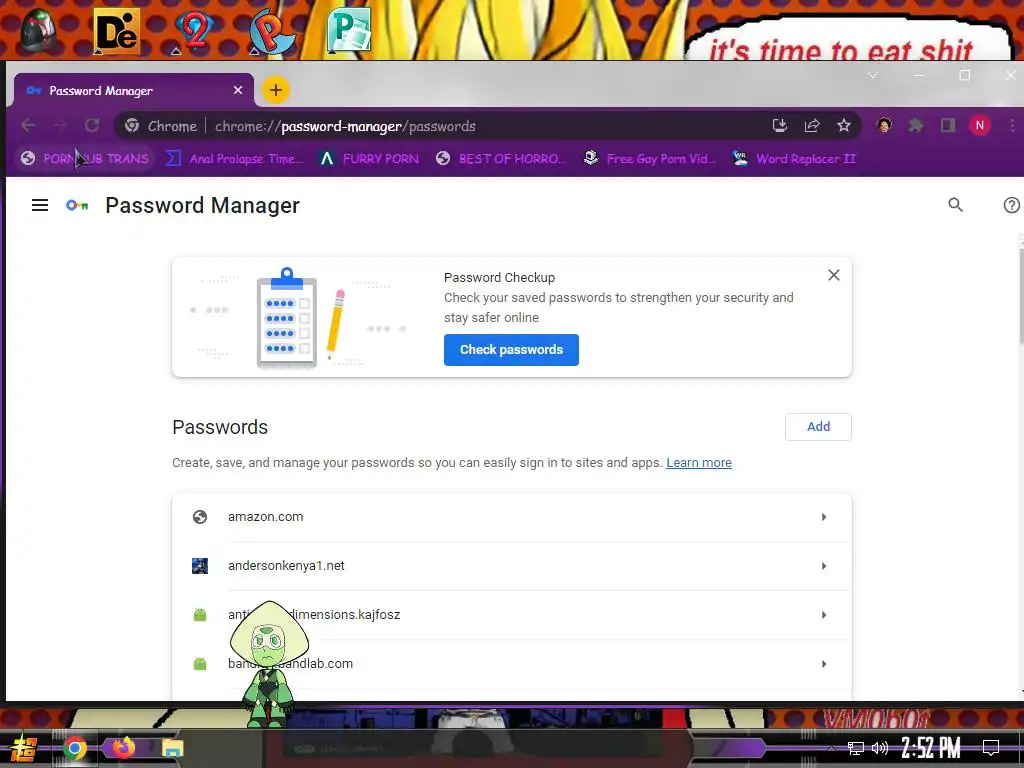Open a new tab with plus button
This screenshot has width=1024, height=768.
276,90
